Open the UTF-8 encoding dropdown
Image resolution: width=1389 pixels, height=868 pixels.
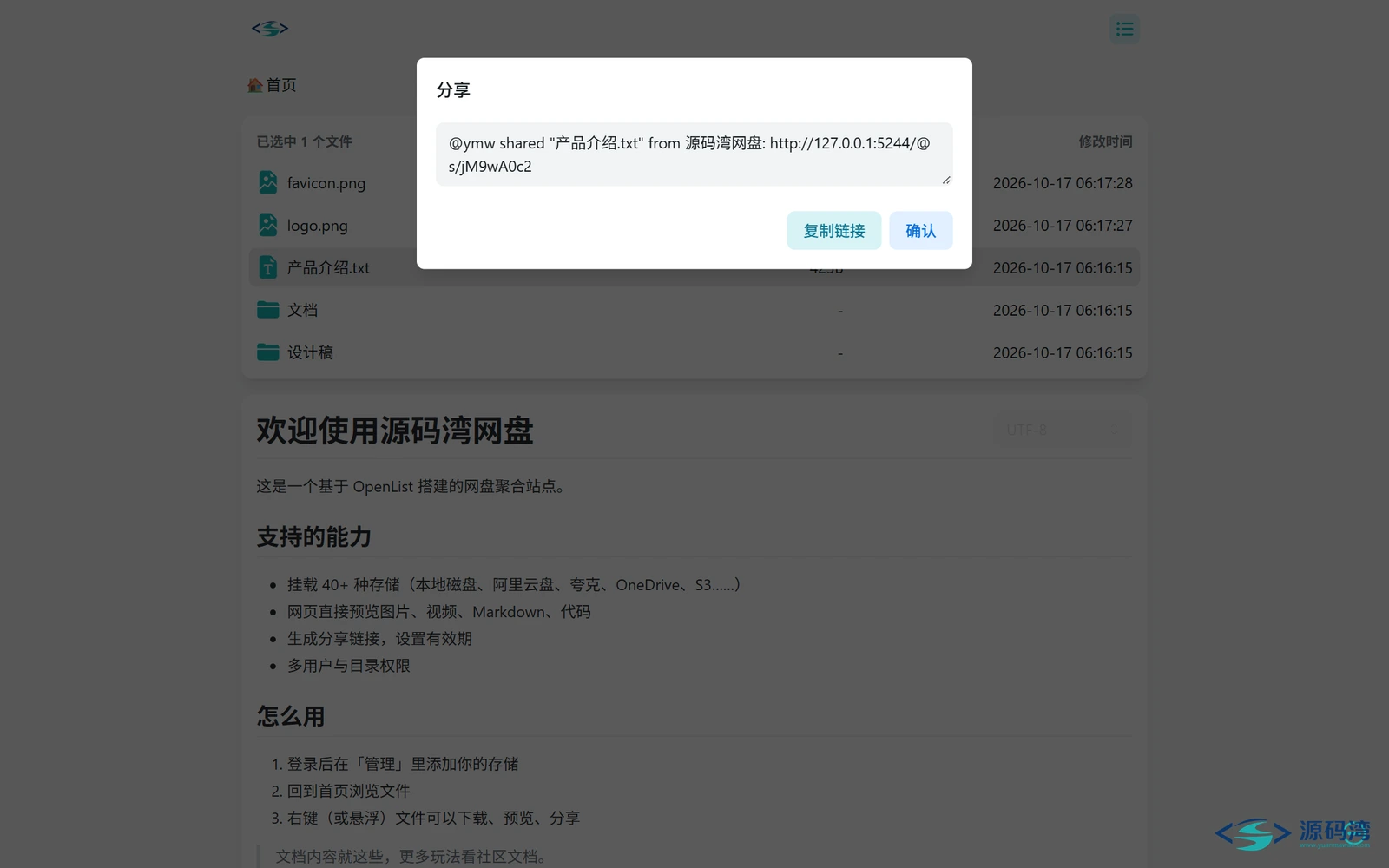click(x=1063, y=430)
